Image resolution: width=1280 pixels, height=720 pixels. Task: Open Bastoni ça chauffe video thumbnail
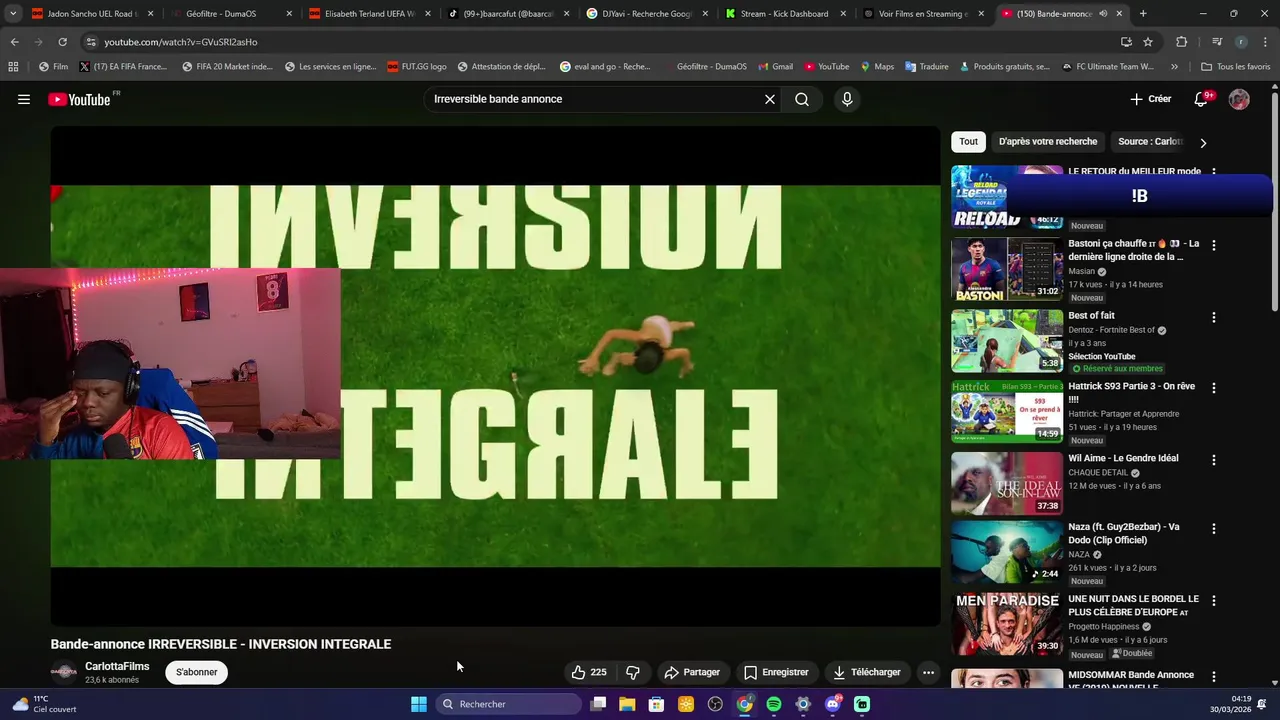point(1007,269)
